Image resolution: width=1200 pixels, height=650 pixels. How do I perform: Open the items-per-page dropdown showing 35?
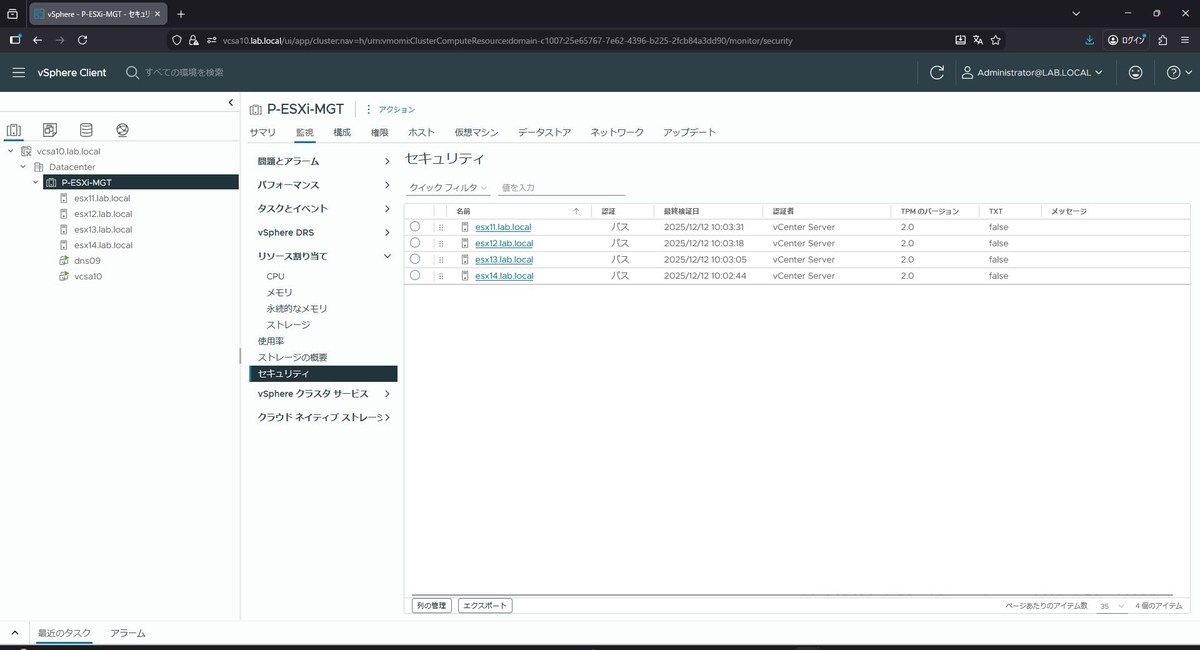click(1110, 605)
